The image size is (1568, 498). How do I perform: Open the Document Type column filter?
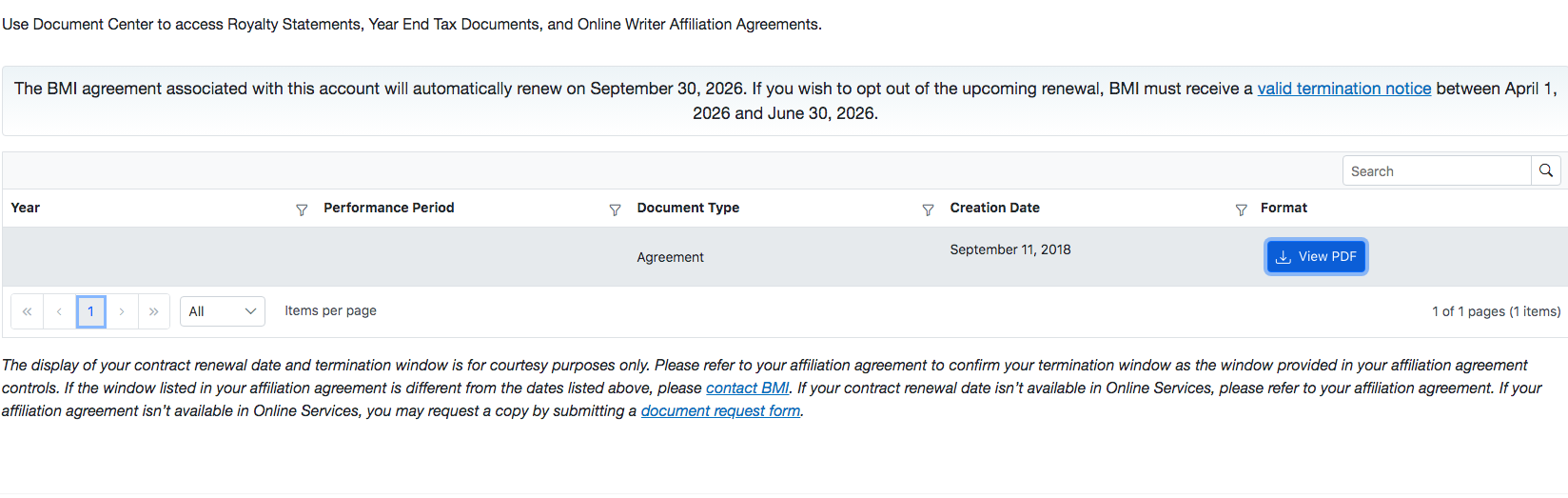point(928,209)
